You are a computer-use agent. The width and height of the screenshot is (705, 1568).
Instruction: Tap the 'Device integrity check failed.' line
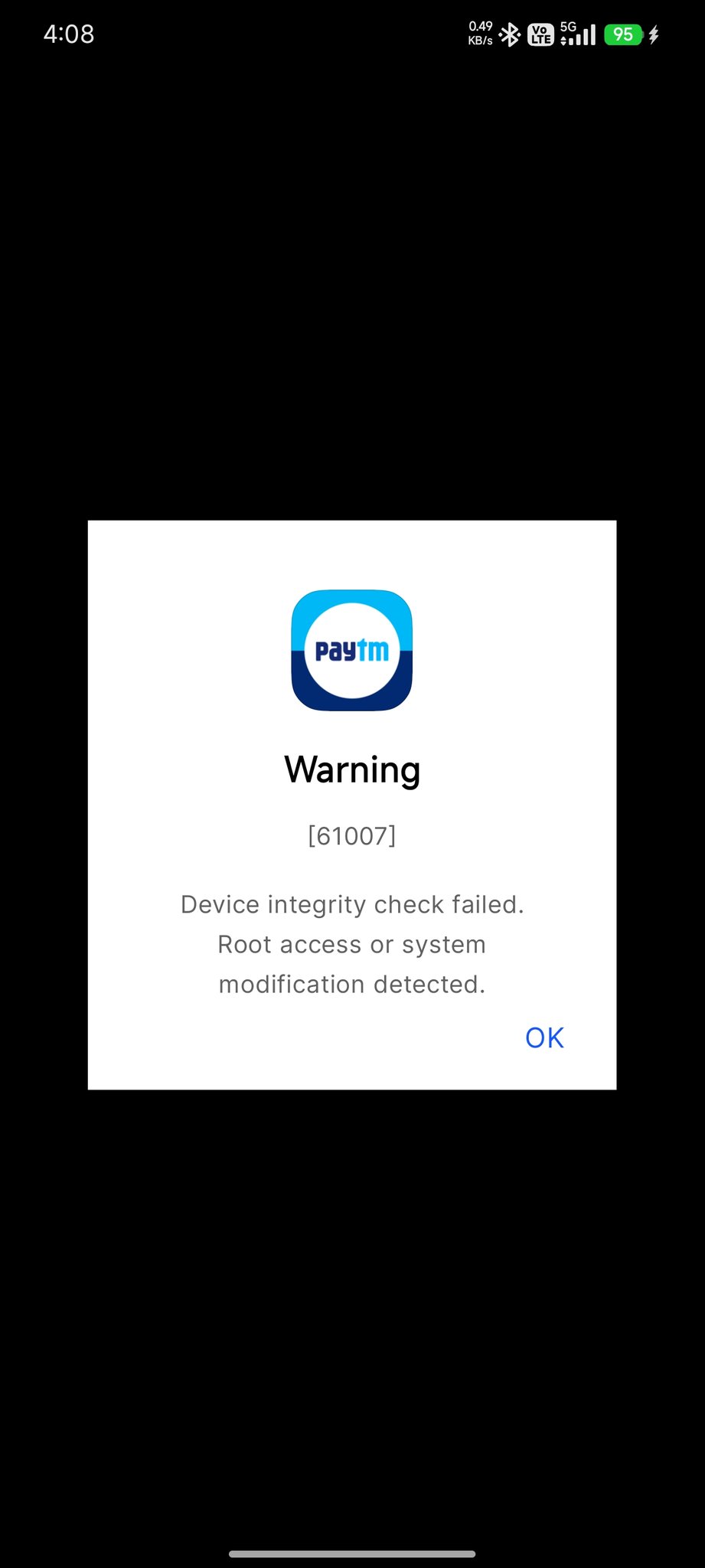[352, 905]
